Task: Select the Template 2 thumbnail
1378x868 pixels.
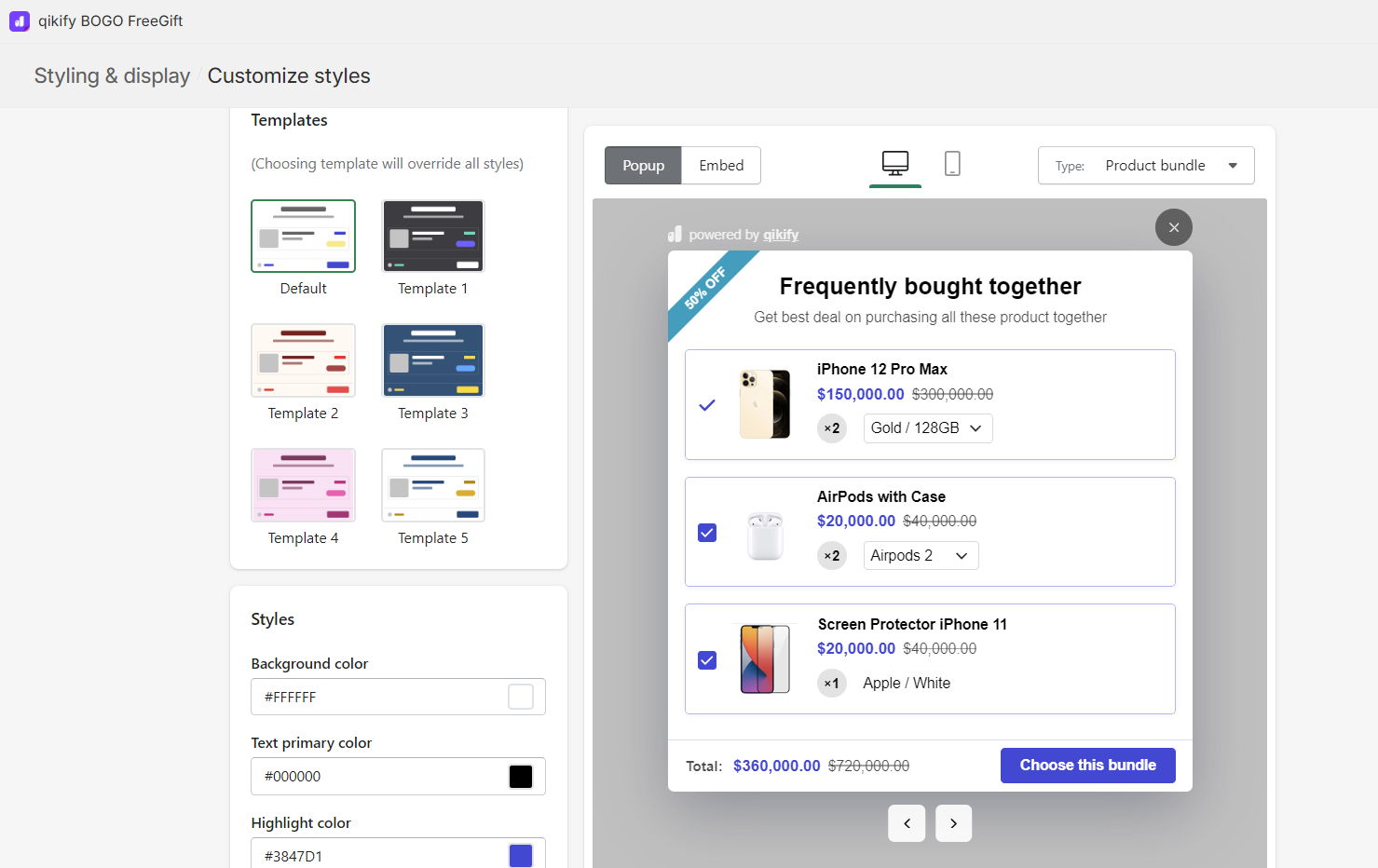Action: point(303,360)
